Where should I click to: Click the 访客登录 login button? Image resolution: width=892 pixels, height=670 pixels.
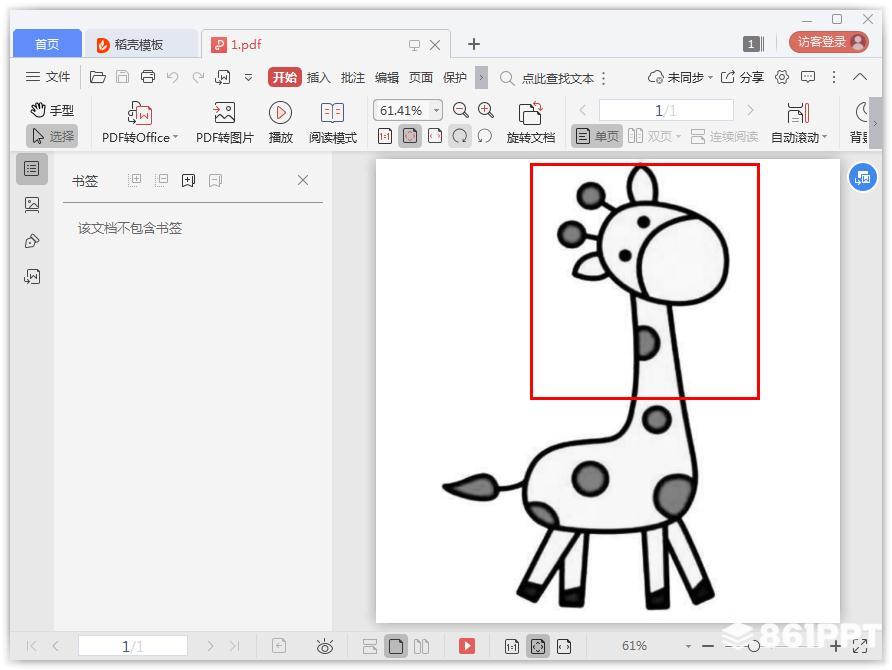pos(829,42)
